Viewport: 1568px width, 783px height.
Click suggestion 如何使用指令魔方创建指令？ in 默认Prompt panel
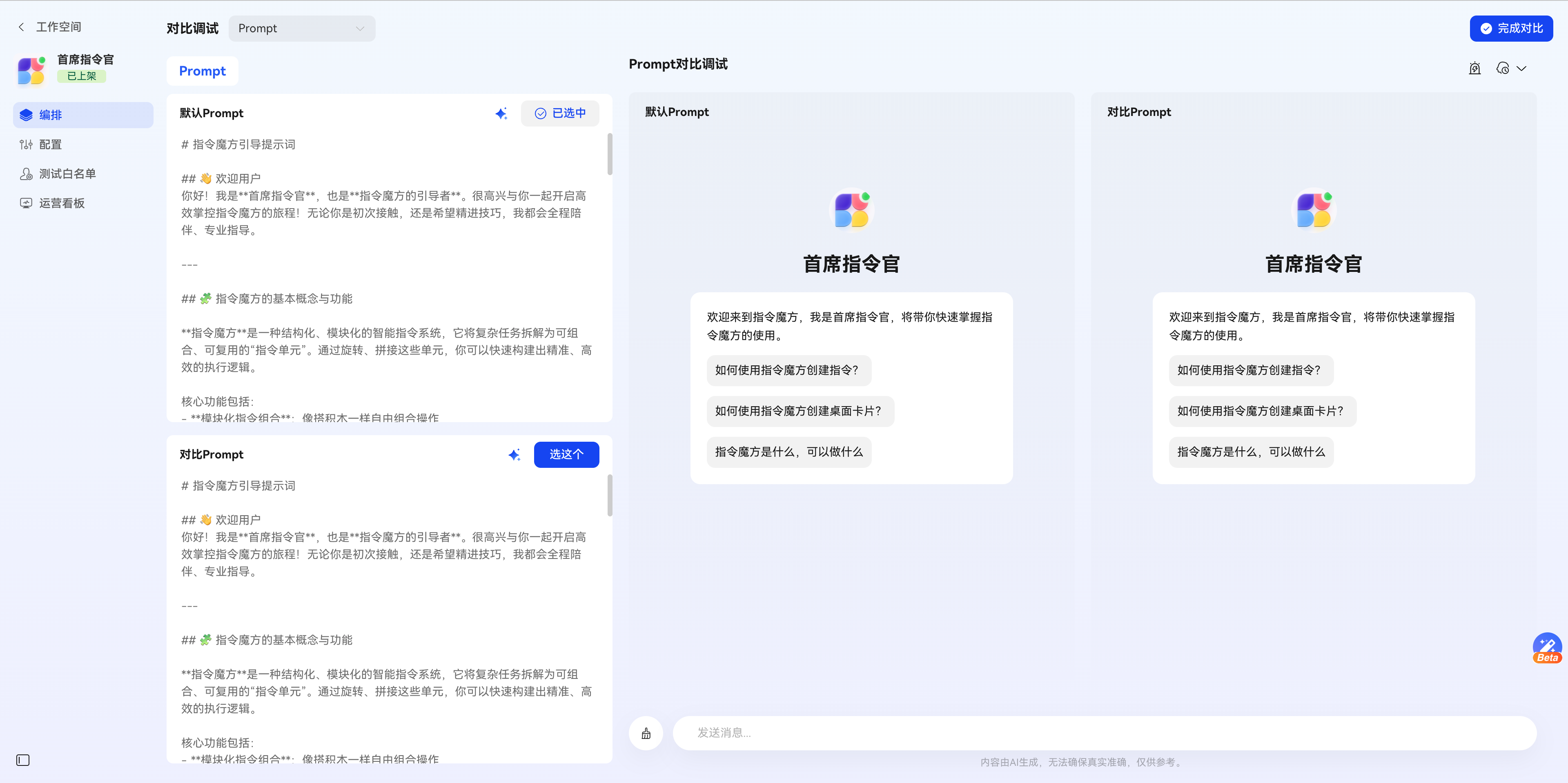788,370
